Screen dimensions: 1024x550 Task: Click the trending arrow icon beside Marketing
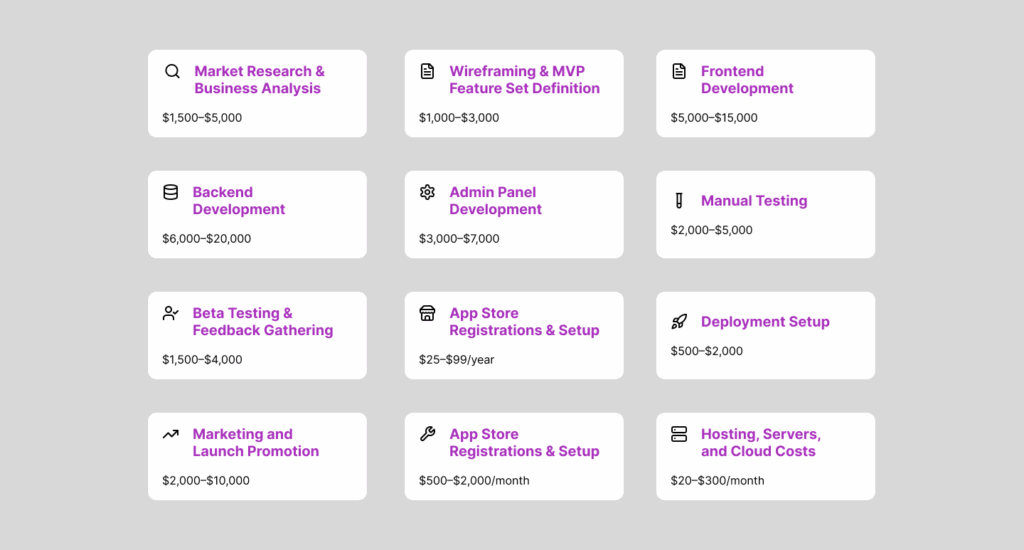(171, 434)
